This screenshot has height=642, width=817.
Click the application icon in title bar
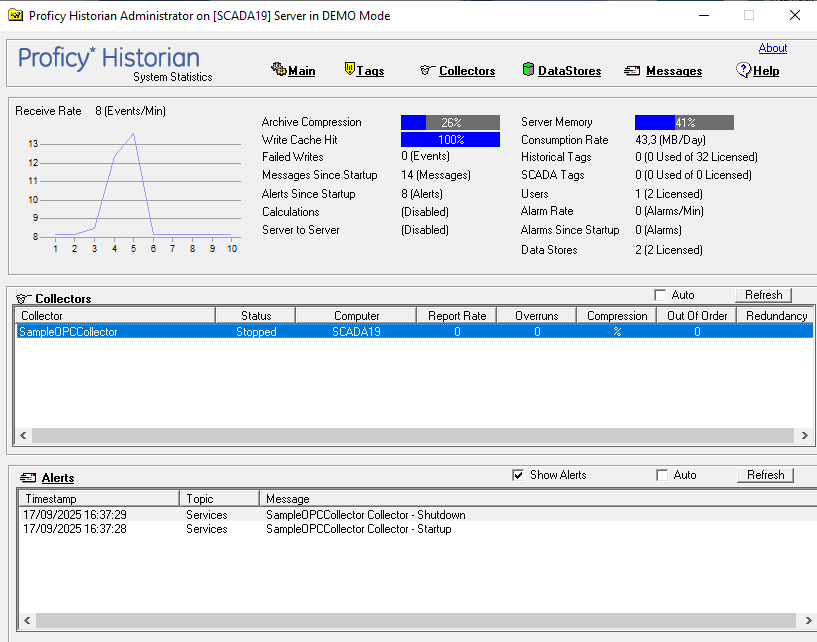pyautogui.click(x=15, y=15)
